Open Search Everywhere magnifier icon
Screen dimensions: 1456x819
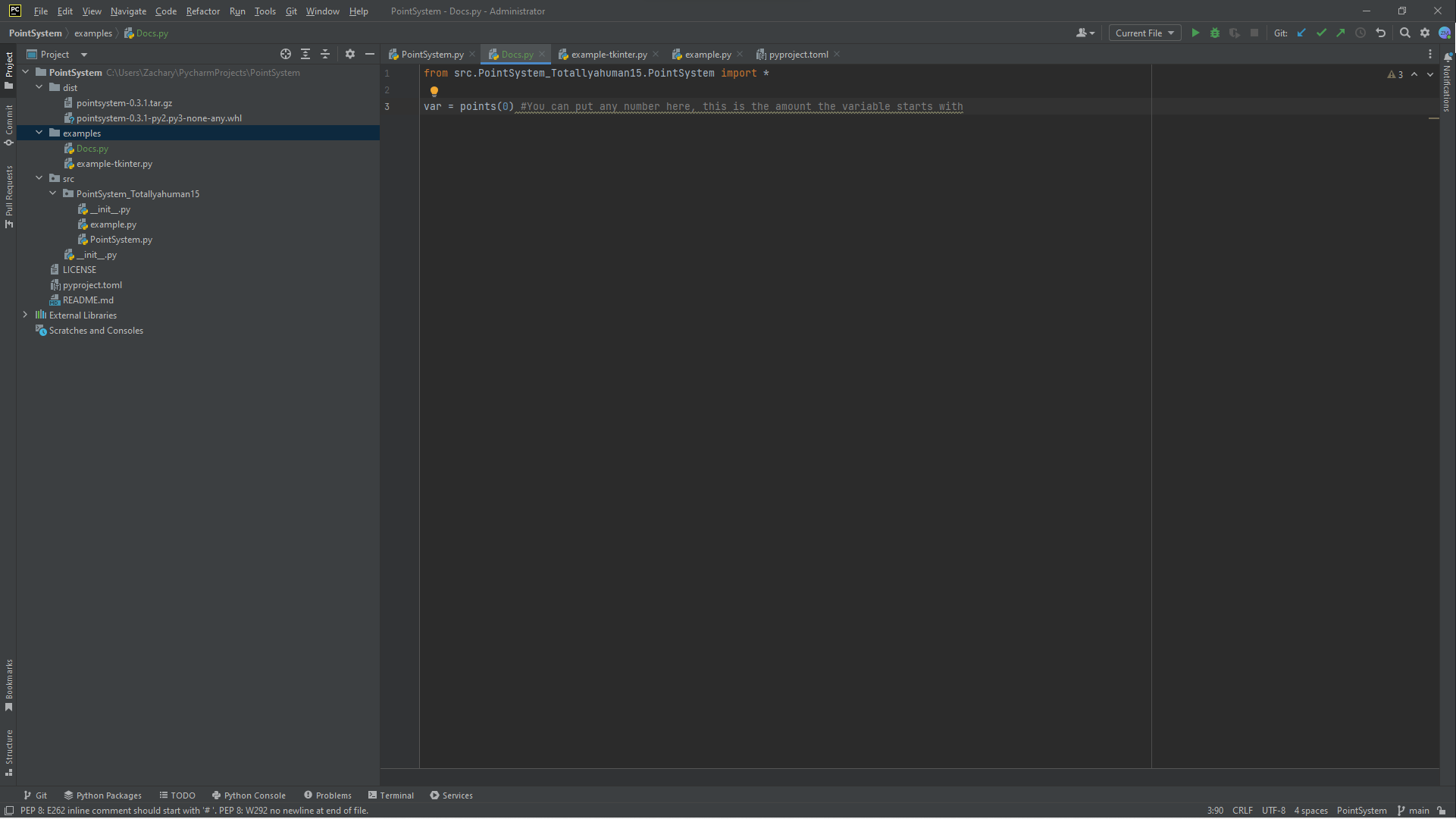click(1404, 33)
